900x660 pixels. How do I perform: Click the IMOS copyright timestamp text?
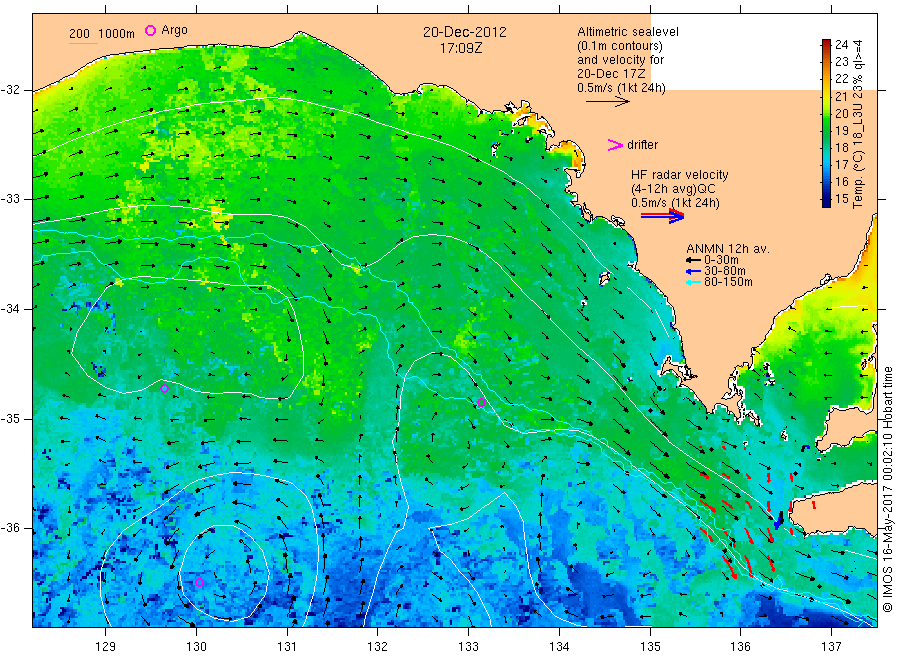[888, 489]
